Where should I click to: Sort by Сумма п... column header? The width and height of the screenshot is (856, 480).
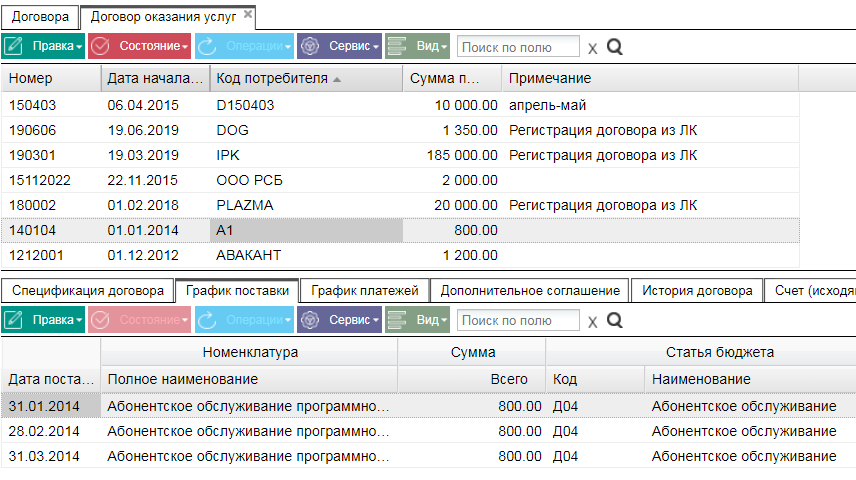coord(452,78)
